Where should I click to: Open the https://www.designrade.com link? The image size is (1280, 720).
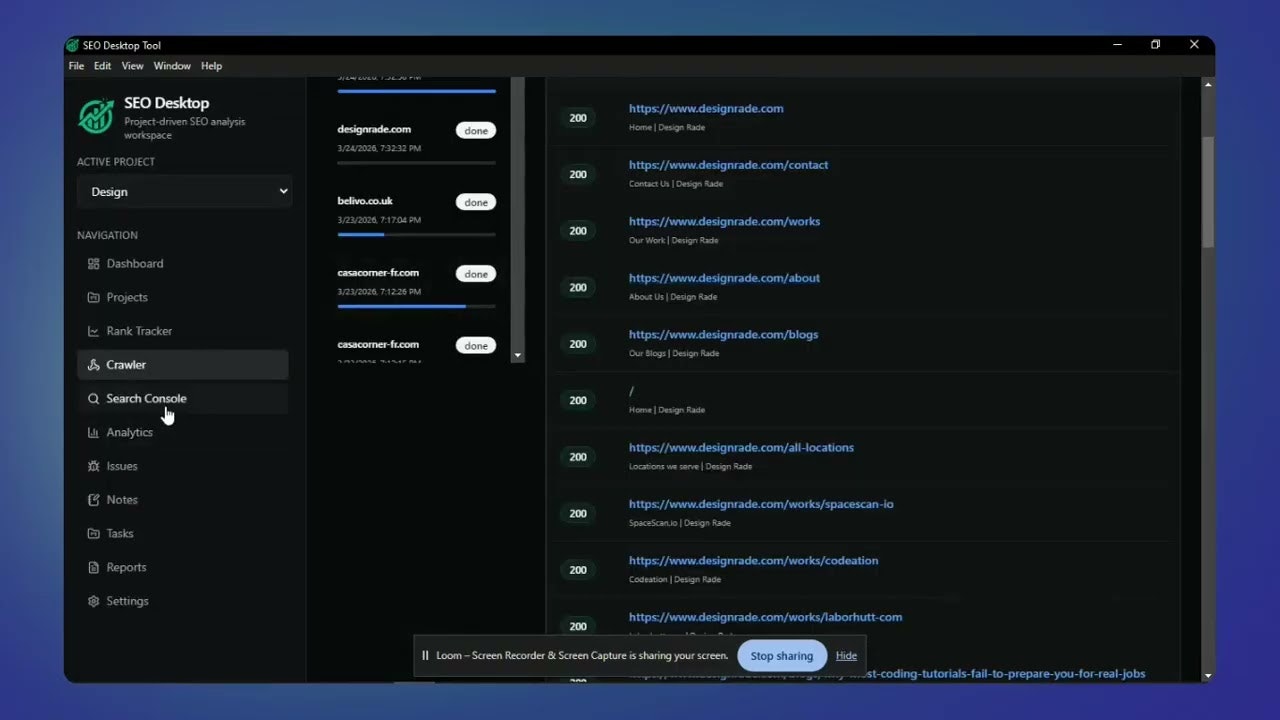point(706,108)
